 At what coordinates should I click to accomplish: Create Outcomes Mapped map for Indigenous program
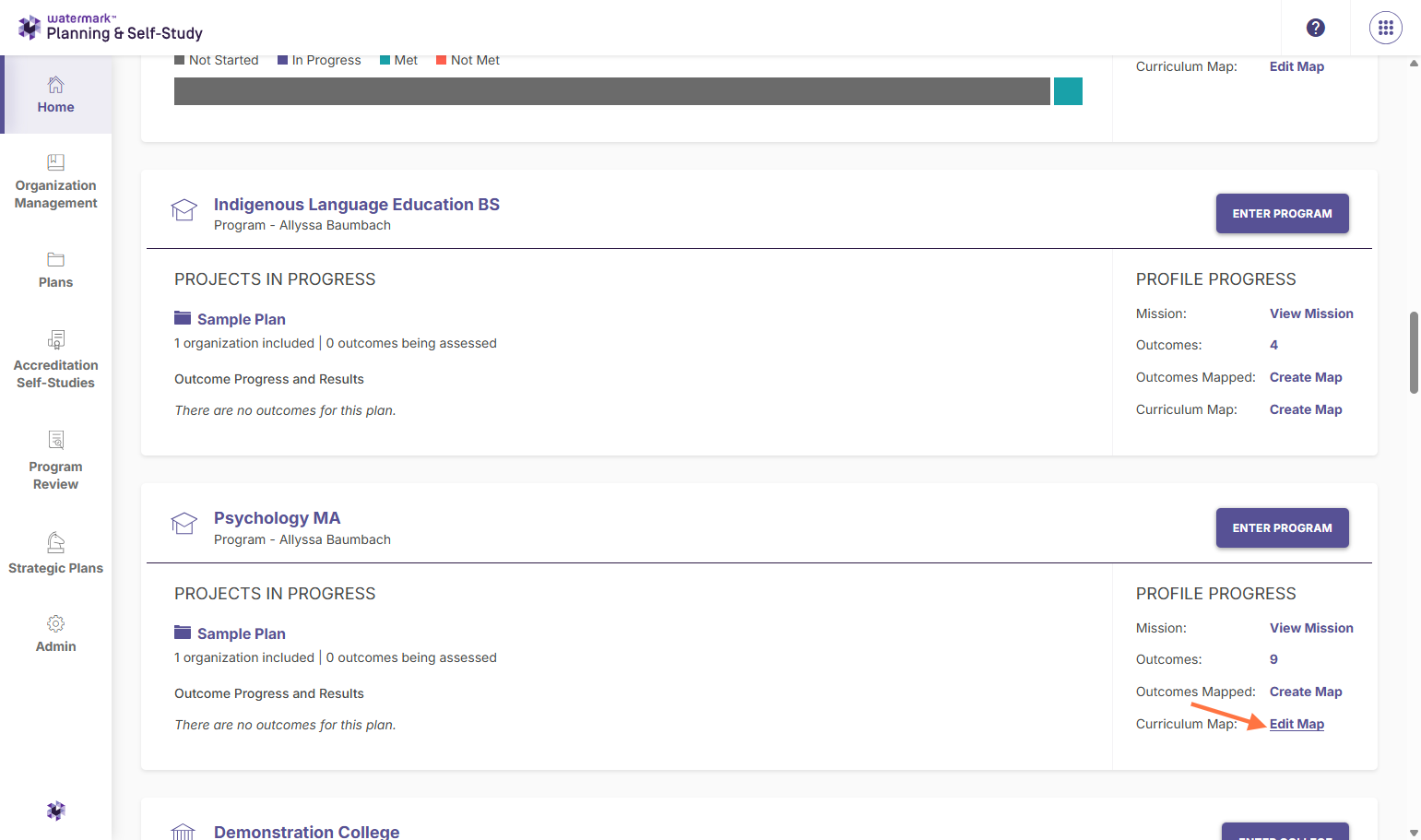[1306, 377]
